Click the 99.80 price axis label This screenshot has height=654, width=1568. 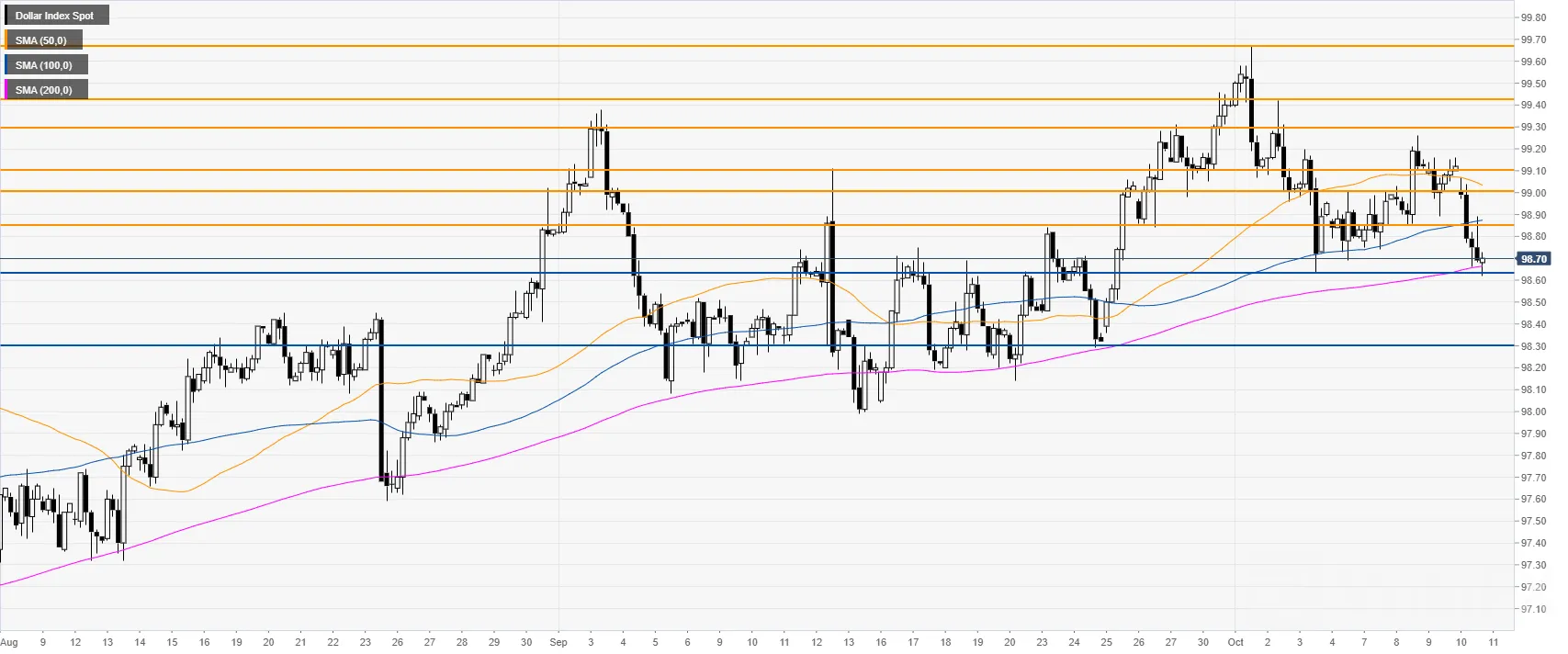(1533, 17)
